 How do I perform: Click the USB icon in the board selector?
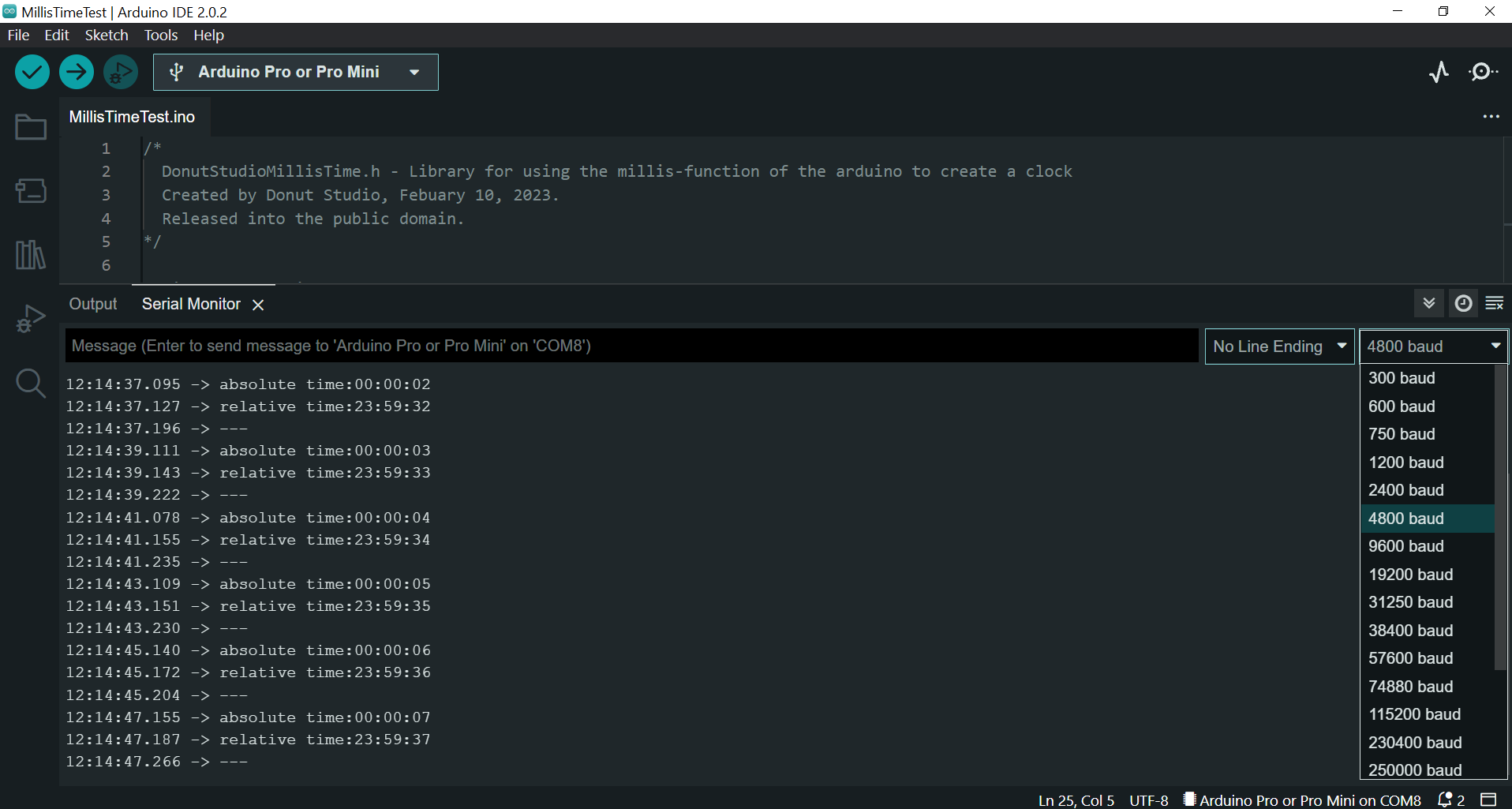pos(177,72)
